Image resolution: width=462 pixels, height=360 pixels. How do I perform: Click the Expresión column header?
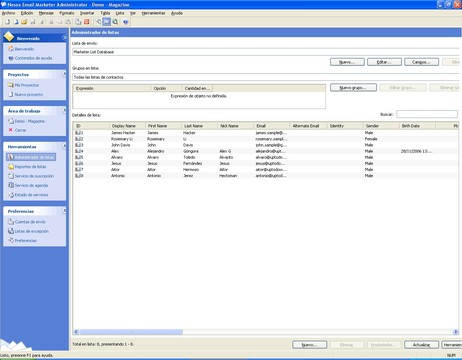click(x=112, y=88)
